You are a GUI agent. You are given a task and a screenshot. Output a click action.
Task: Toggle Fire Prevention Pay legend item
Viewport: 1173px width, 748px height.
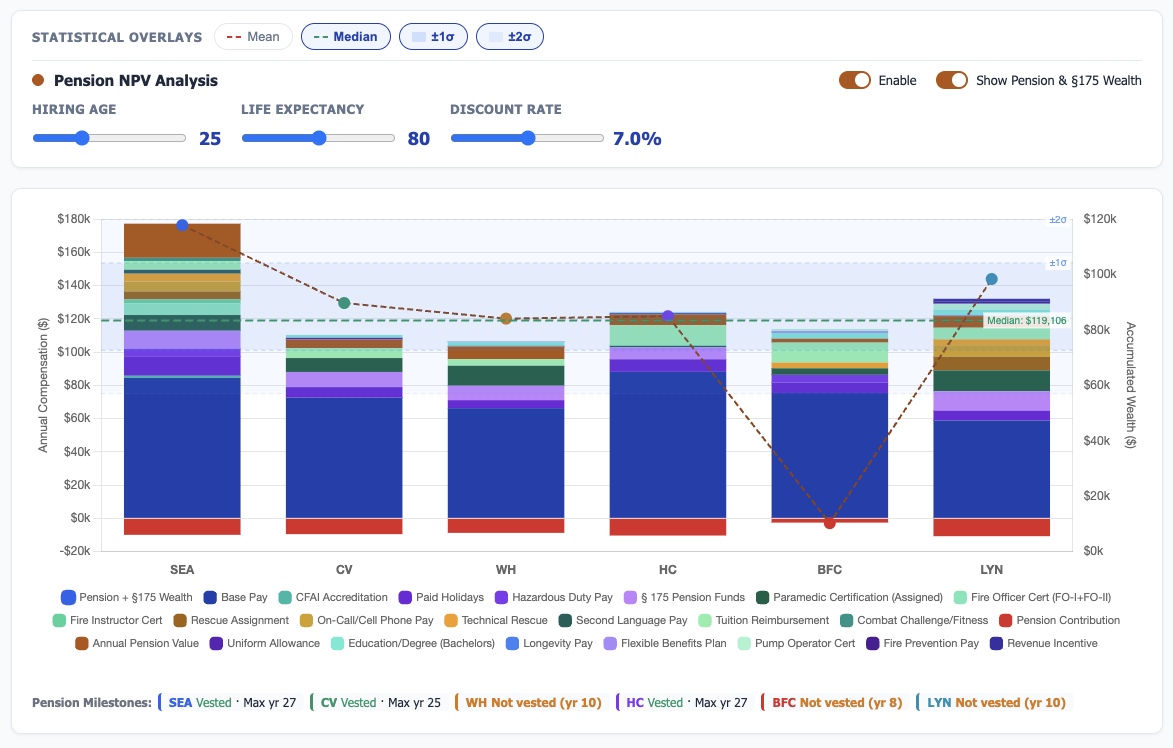(x=922, y=643)
